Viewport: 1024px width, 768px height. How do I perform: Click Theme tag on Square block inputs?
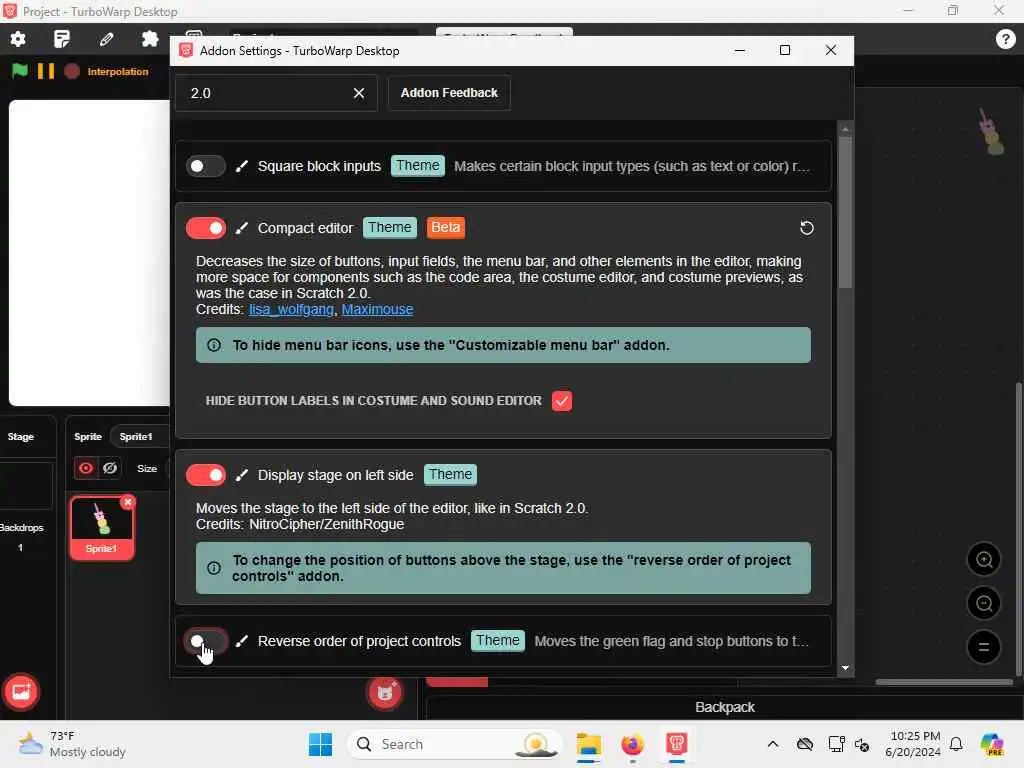pyautogui.click(x=418, y=166)
